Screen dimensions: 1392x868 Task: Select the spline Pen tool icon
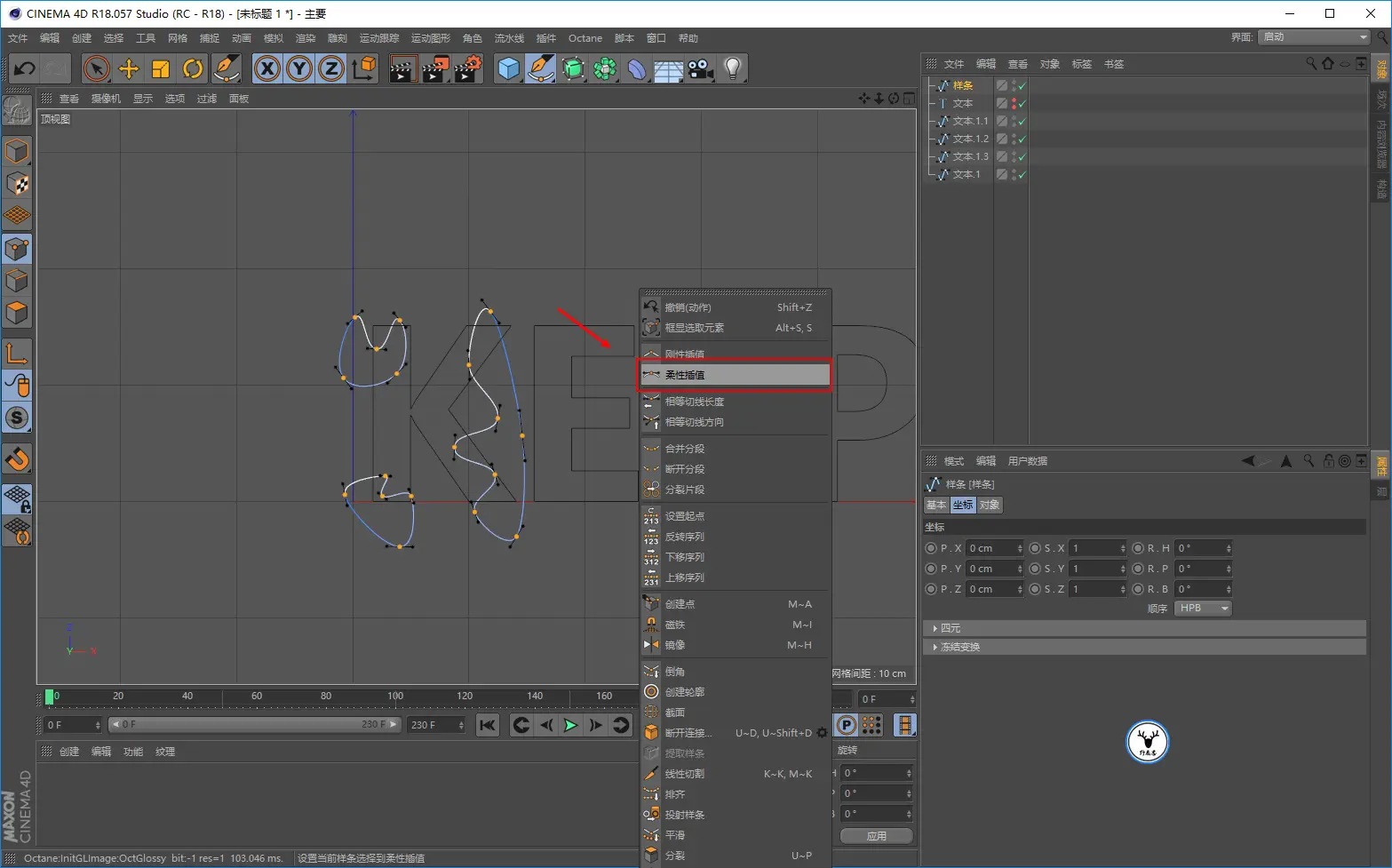(x=541, y=68)
